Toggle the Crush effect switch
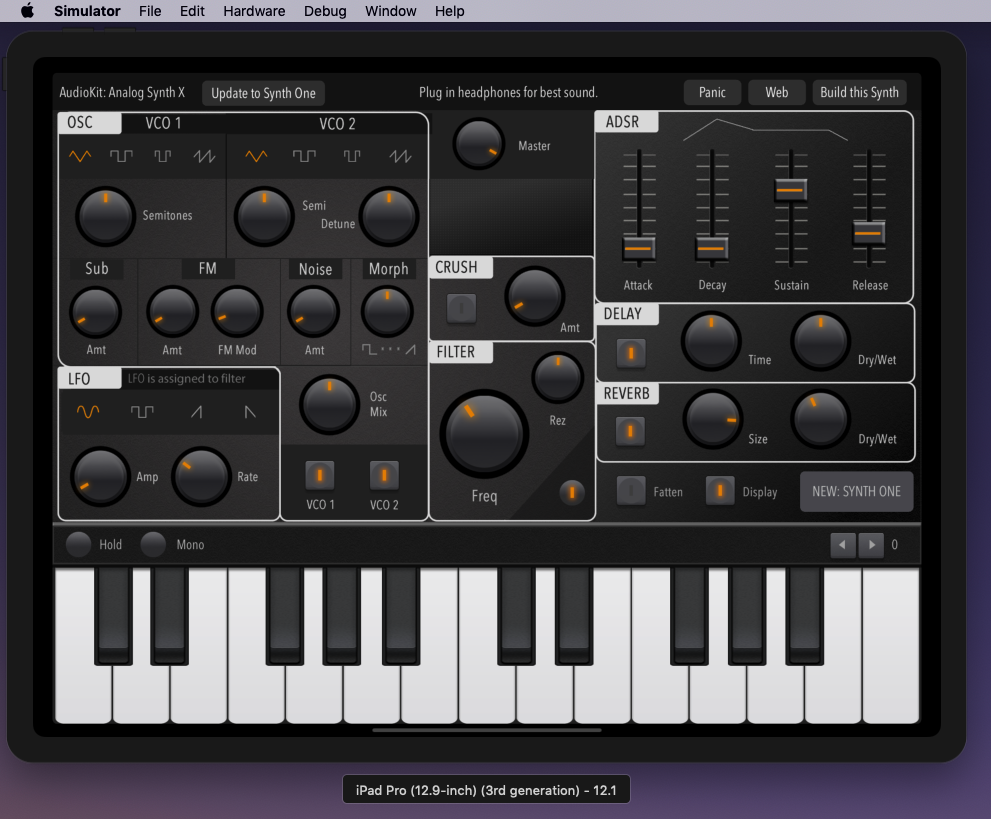The height and width of the screenshot is (819, 991). point(461,308)
